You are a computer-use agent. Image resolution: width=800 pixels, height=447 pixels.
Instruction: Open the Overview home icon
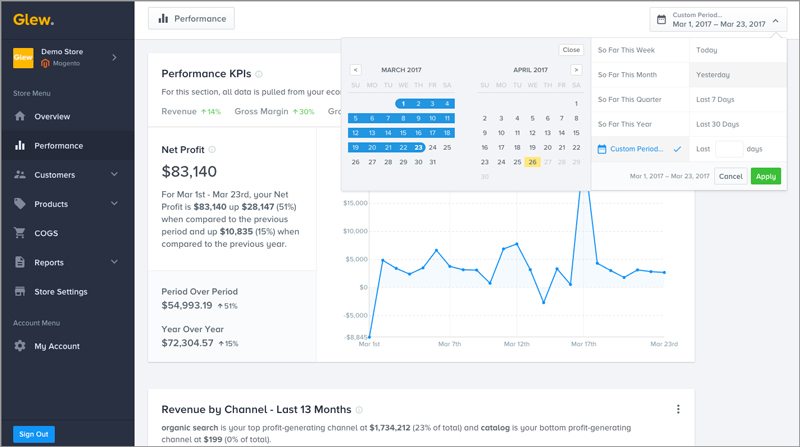point(20,116)
